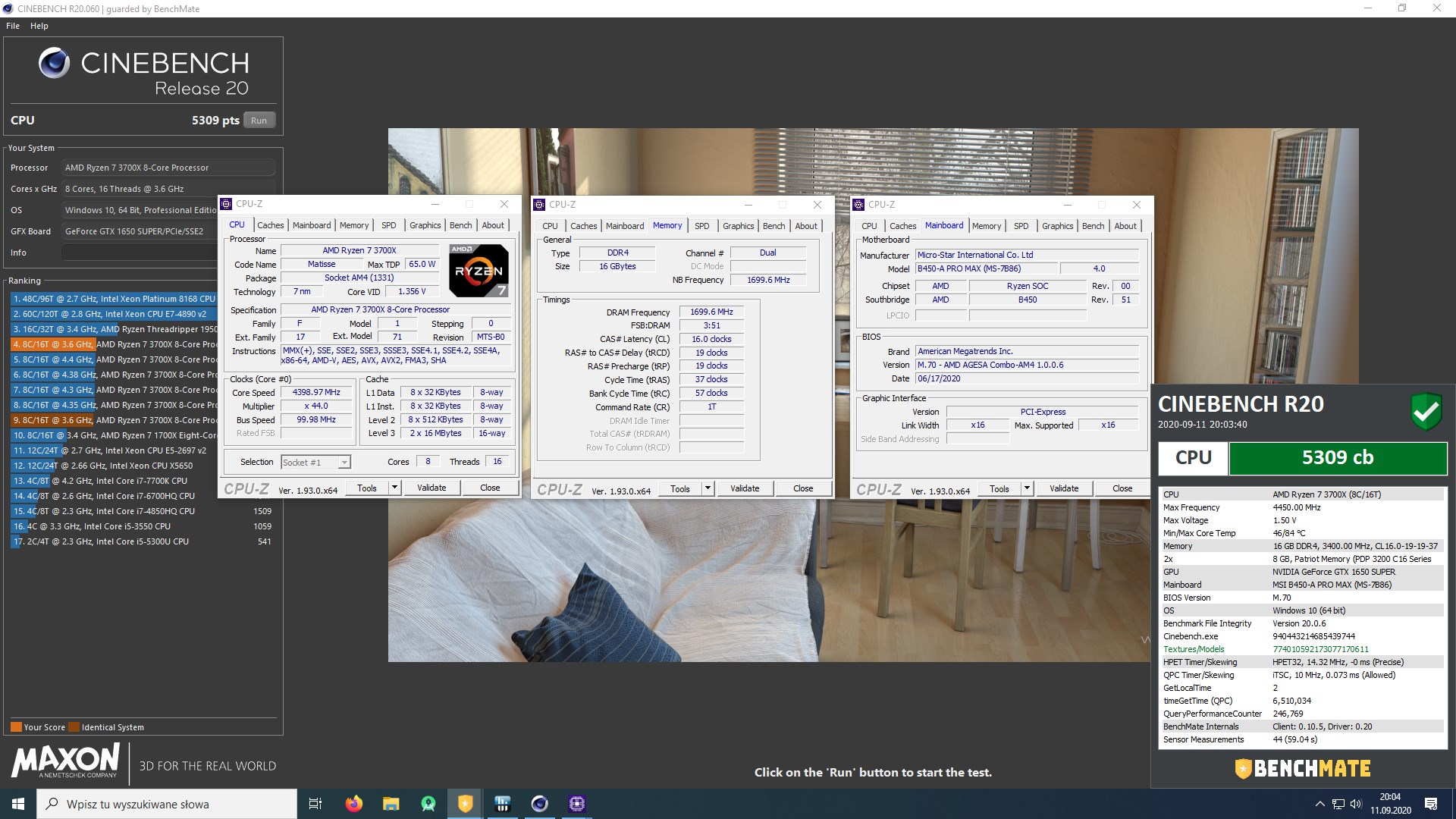The image size is (1456, 819).
Task: Click the taskbar clock and date
Action: click(x=1390, y=804)
